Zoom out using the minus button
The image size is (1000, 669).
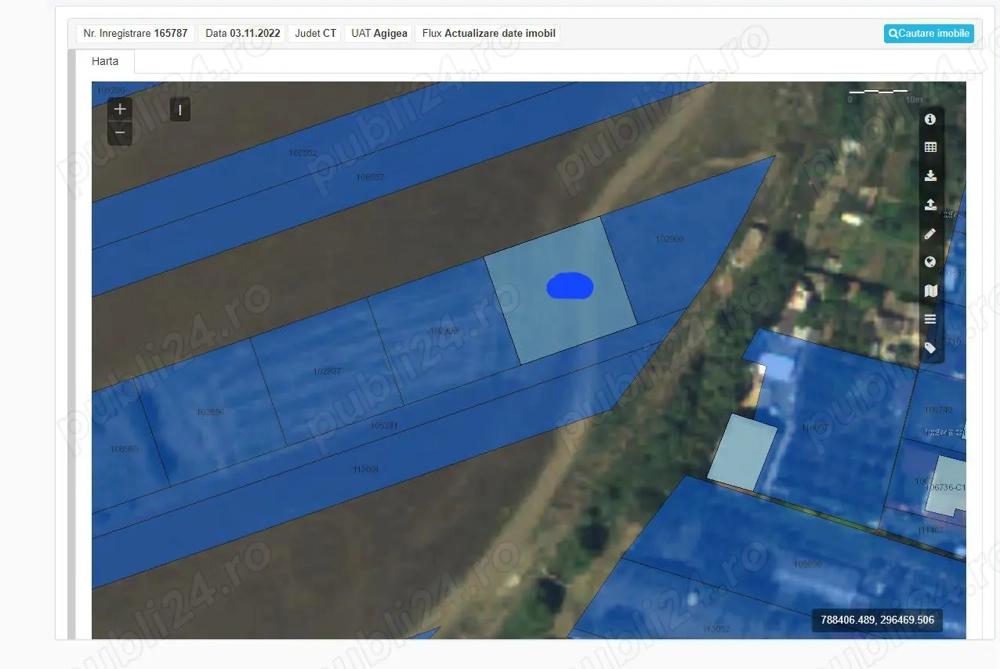[x=120, y=132]
